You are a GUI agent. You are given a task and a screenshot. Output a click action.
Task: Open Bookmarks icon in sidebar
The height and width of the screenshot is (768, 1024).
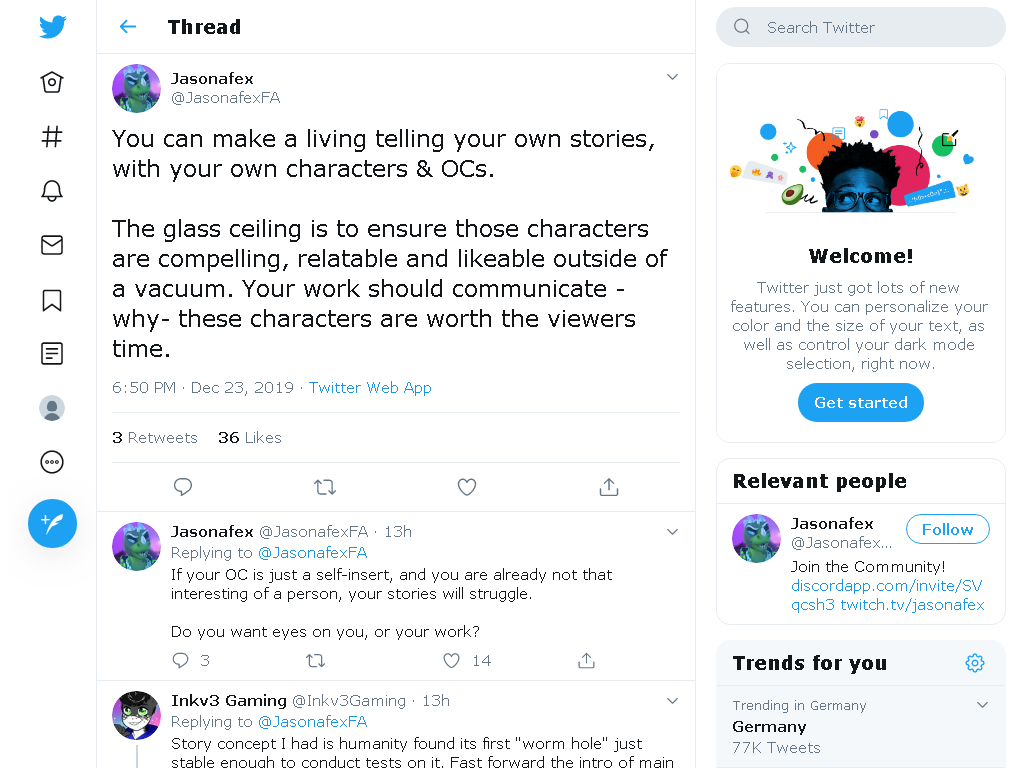tap(52, 300)
